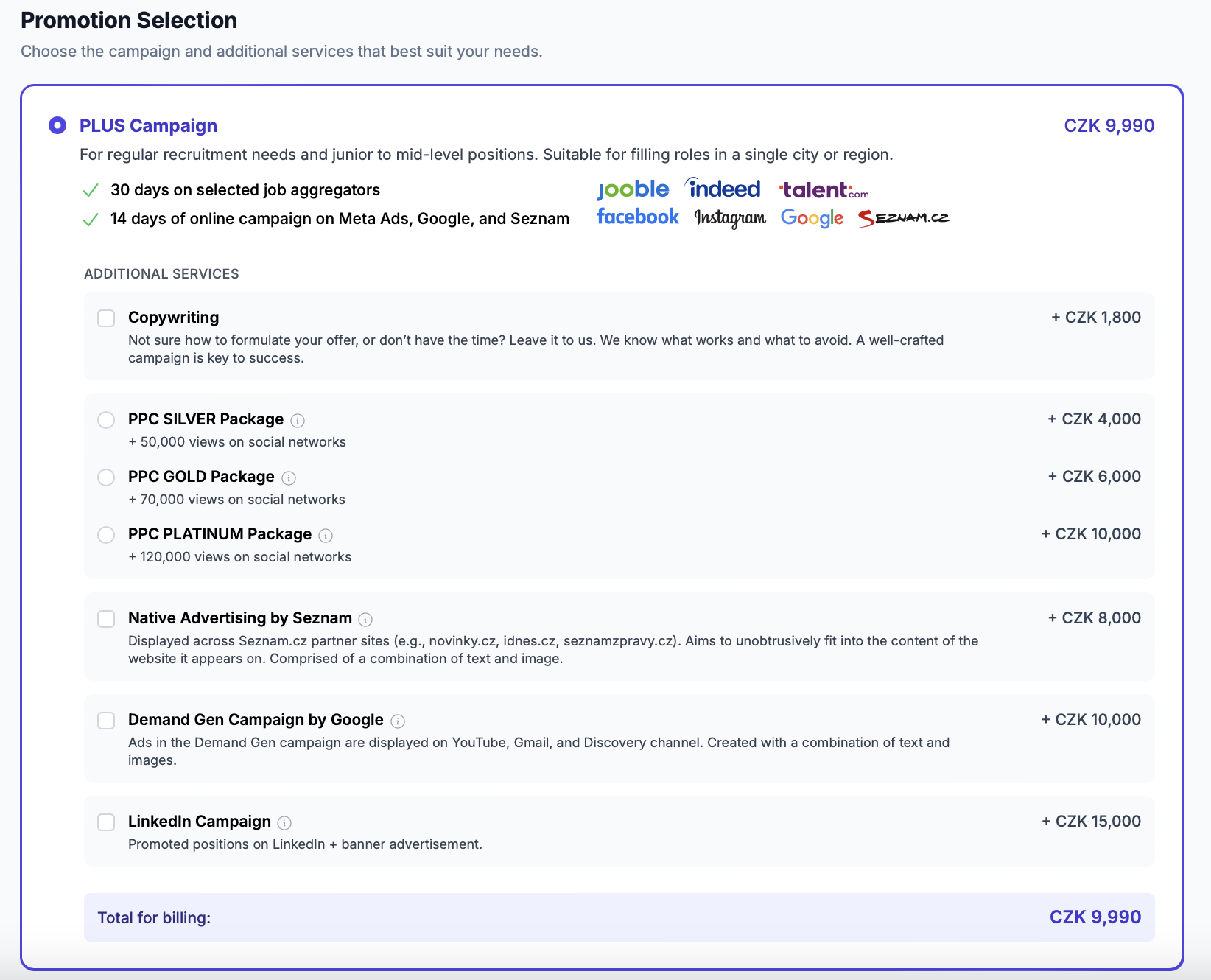
Task: Click the Indeed logo
Action: click(723, 189)
